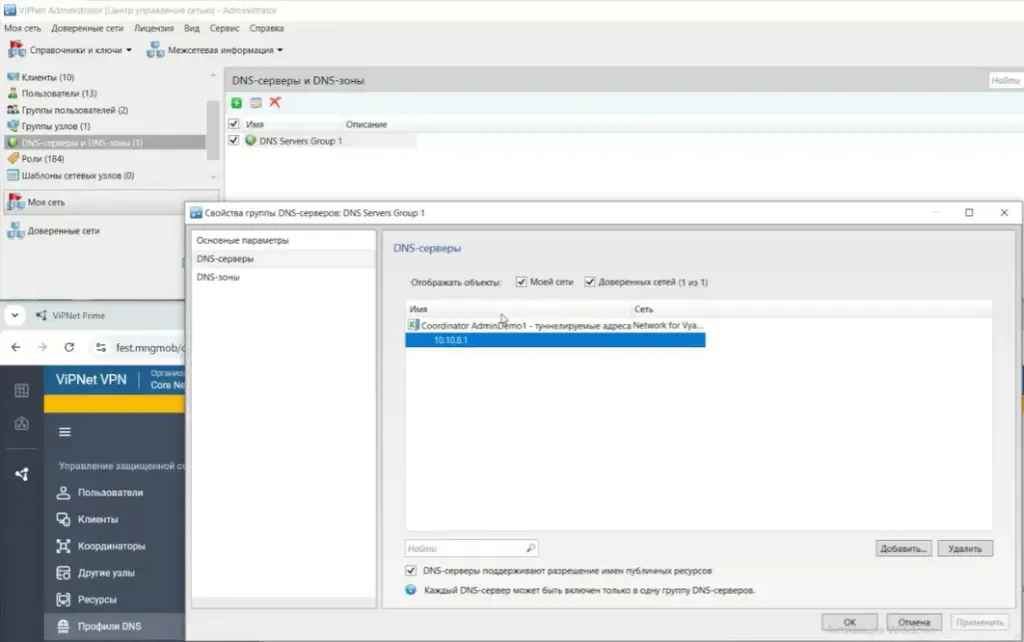The width and height of the screenshot is (1024, 642).
Task: Click the browser reload icon
Action: [x=69, y=347]
